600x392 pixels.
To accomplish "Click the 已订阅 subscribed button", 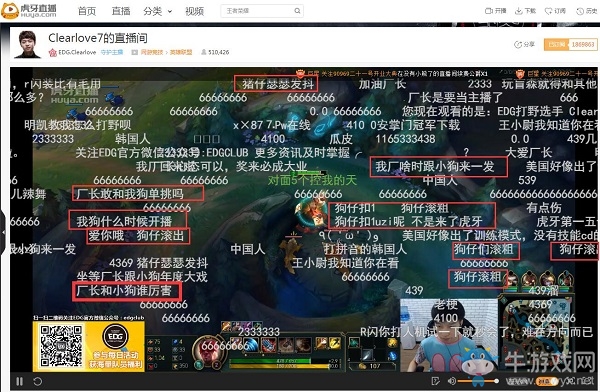I will click(557, 44).
